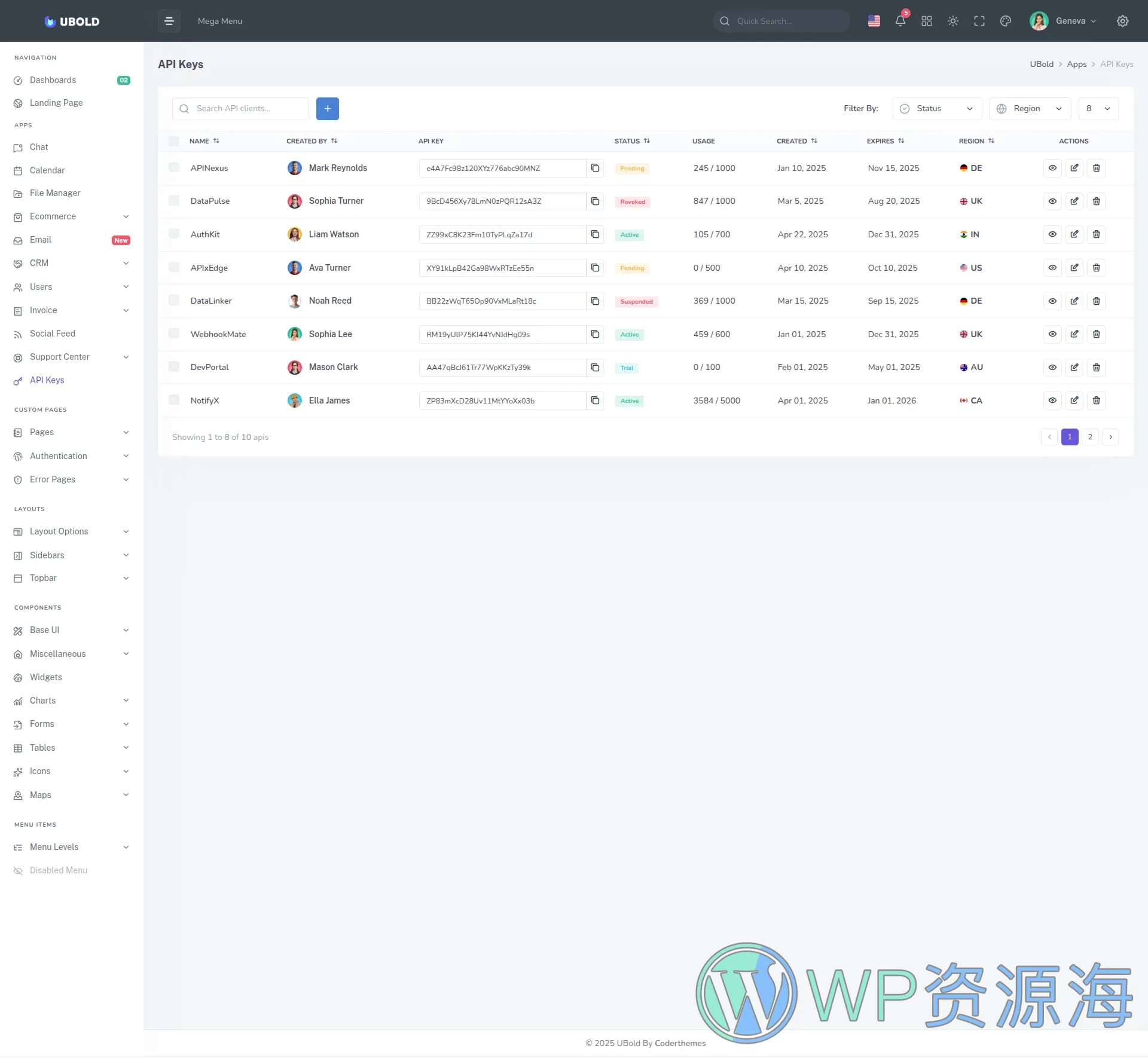Open settings with the gear icon
The height and width of the screenshot is (1058, 1148).
[x=1122, y=21]
